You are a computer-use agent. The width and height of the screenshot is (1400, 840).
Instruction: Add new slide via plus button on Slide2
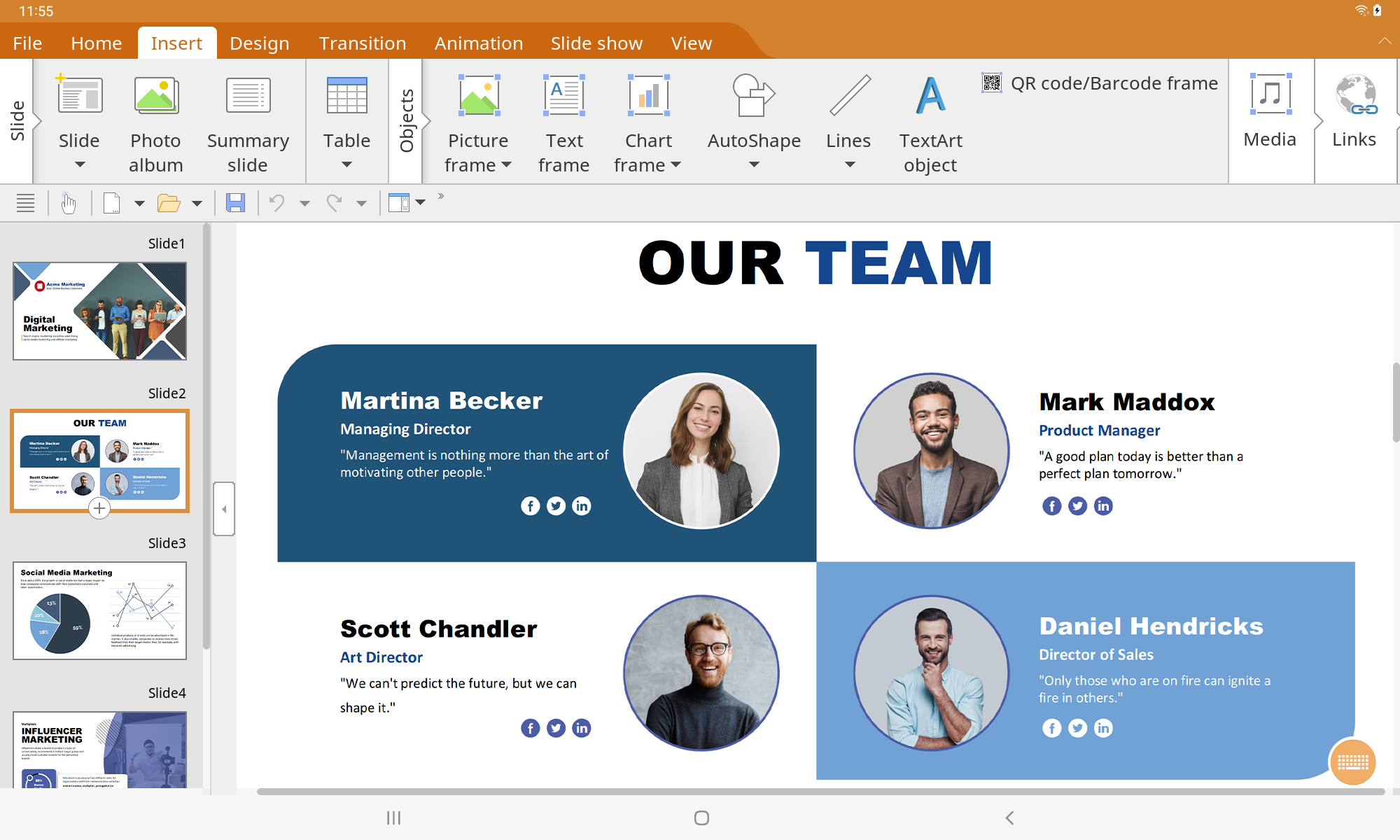(x=99, y=509)
